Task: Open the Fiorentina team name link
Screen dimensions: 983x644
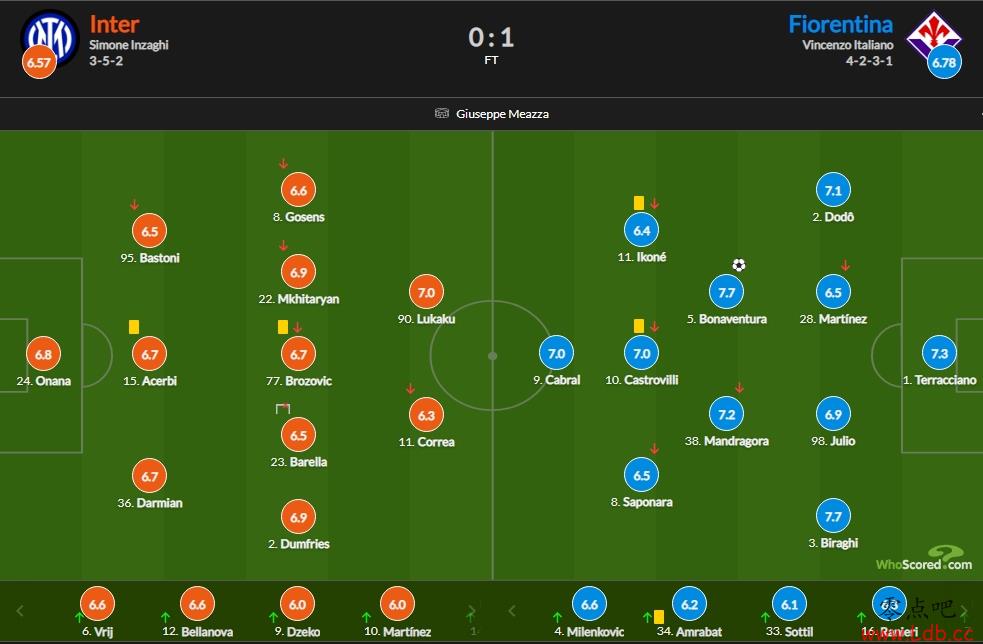Action: click(841, 24)
